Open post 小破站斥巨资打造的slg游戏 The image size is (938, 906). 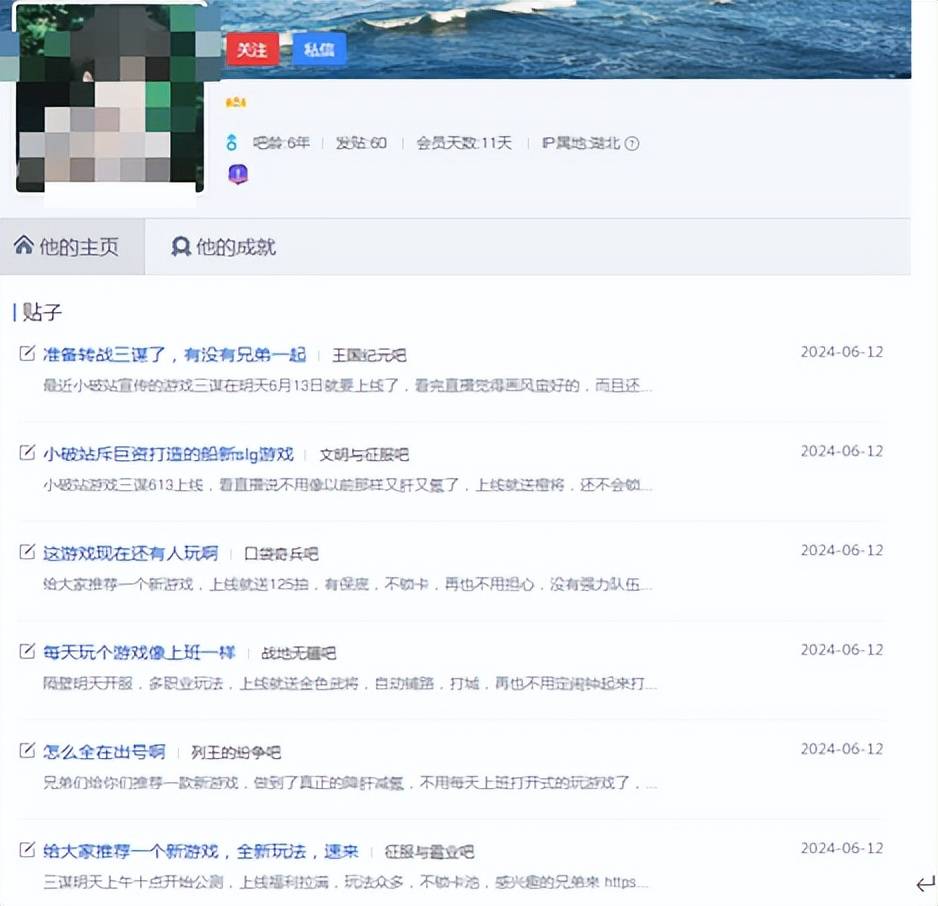(x=168, y=454)
